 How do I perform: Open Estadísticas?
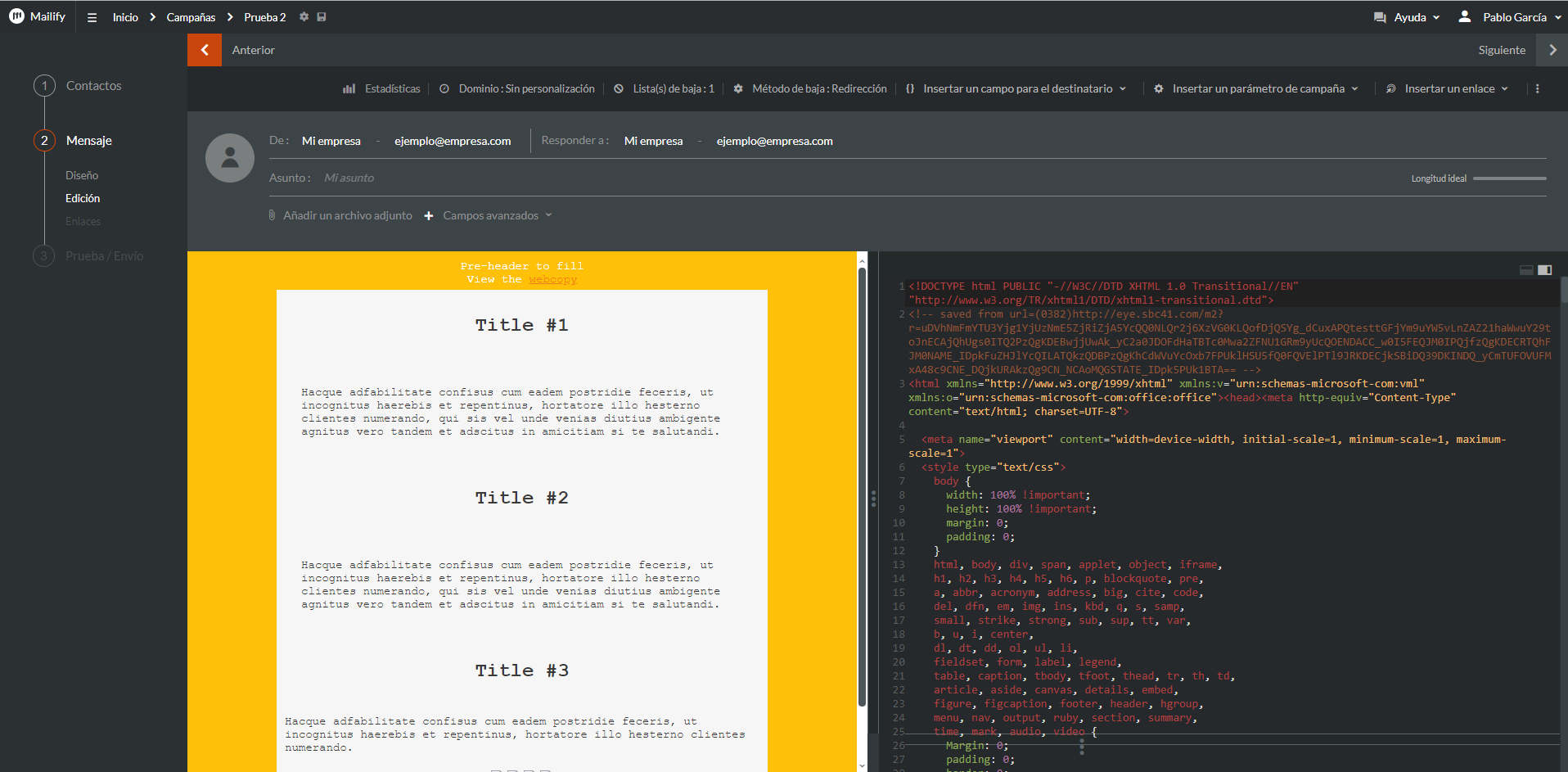click(393, 88)
